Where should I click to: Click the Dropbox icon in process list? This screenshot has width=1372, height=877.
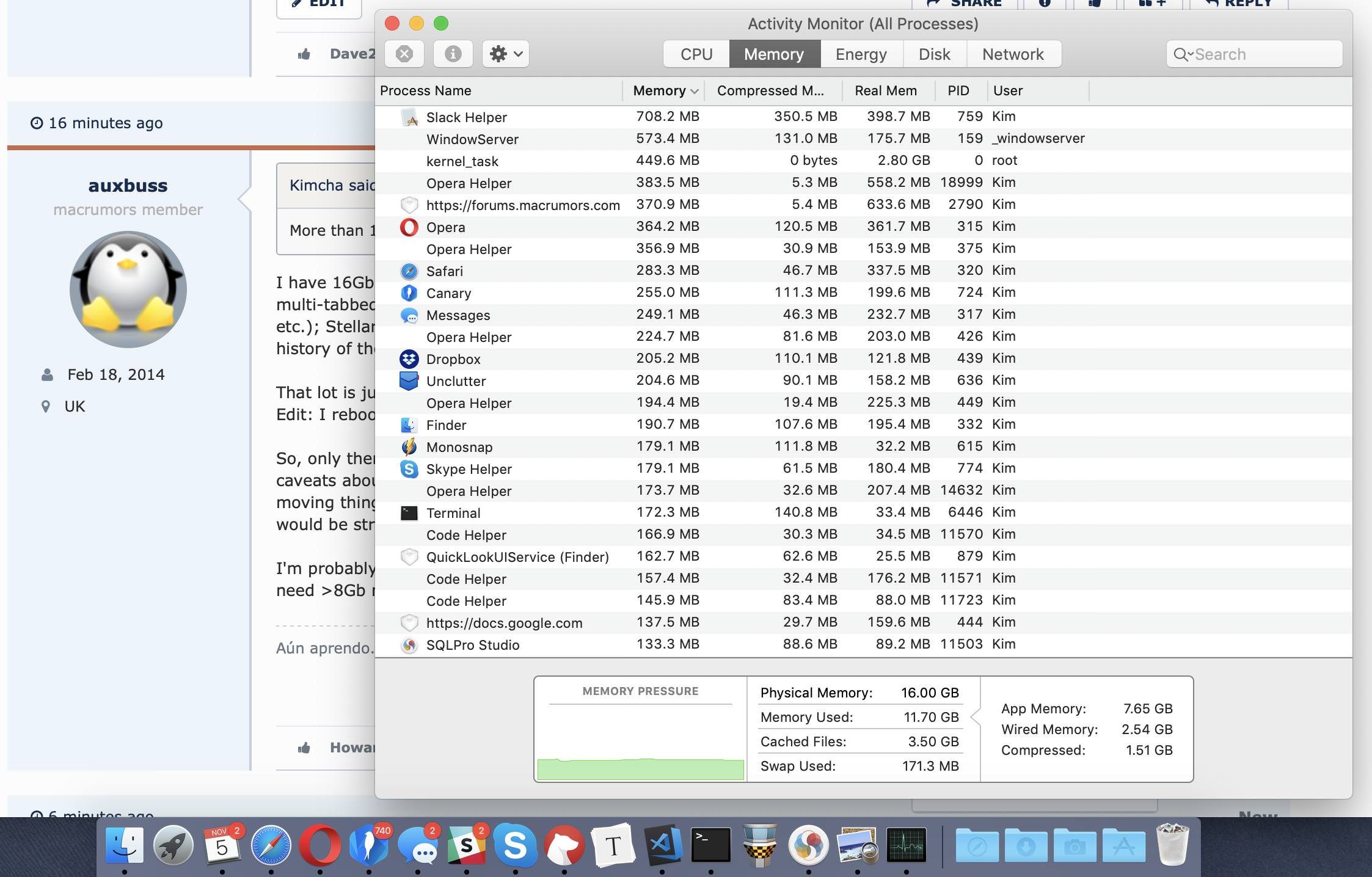tap(409, 359)
